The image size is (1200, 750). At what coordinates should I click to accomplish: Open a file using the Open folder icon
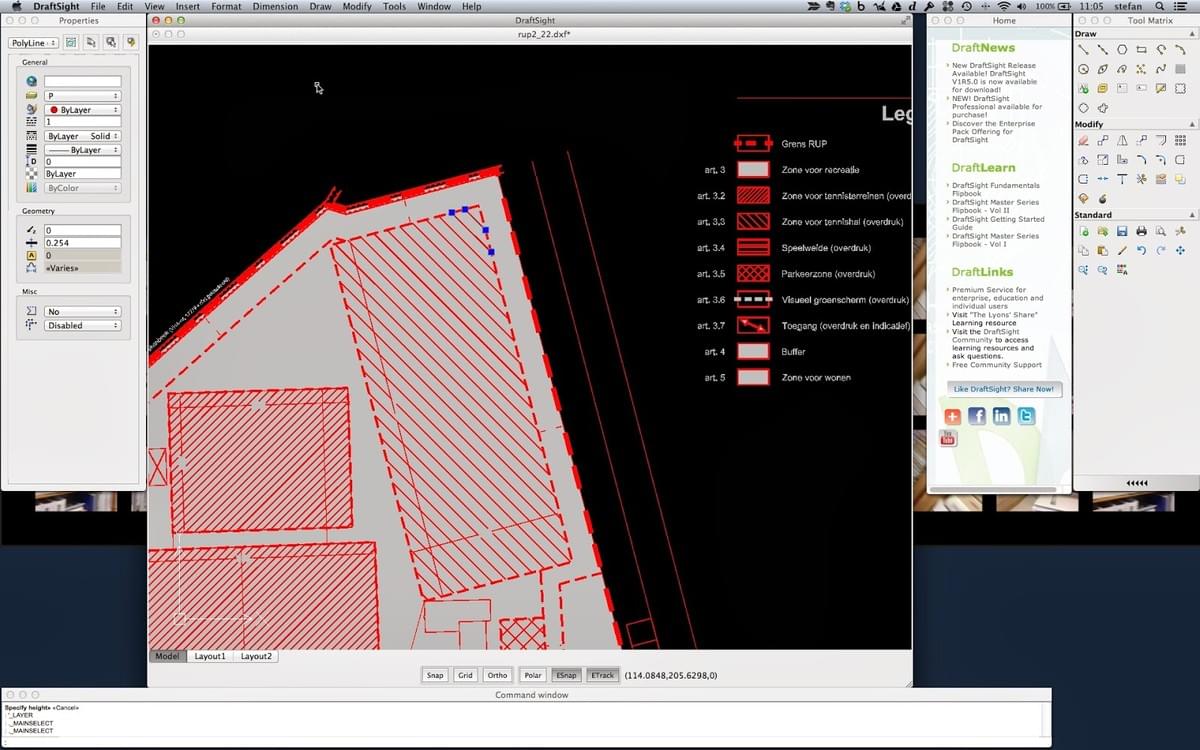pyautogui.click(x=1102, y=231)
